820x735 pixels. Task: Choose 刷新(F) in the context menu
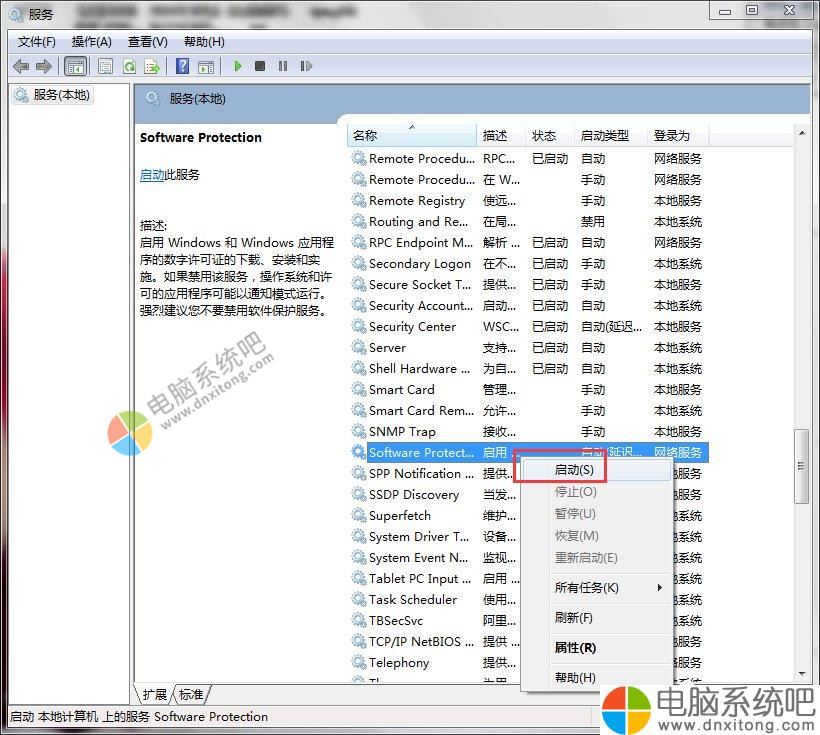click(597, 618)
